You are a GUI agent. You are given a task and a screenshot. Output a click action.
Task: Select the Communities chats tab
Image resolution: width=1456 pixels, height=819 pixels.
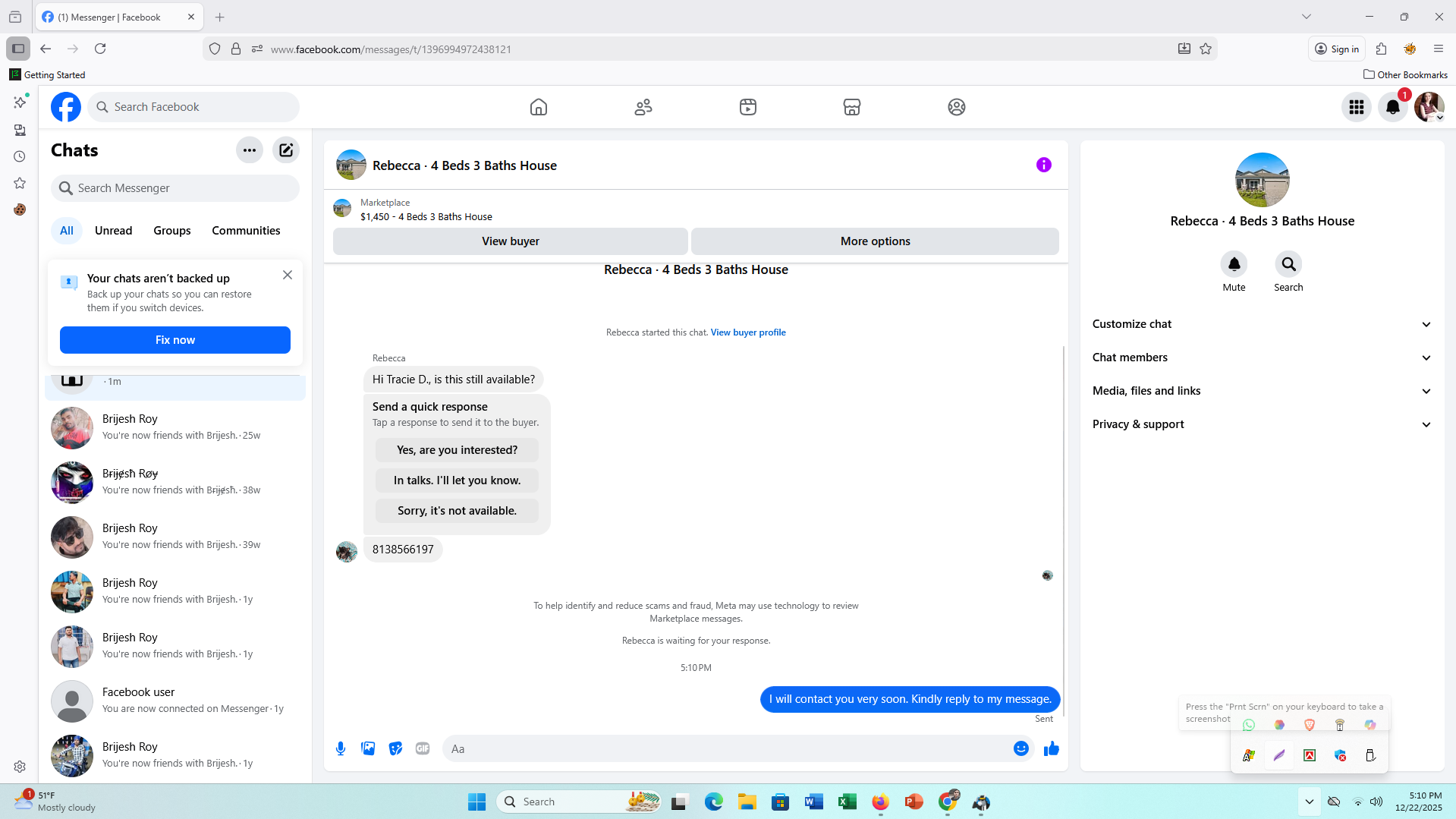click(x=246, y=231)
